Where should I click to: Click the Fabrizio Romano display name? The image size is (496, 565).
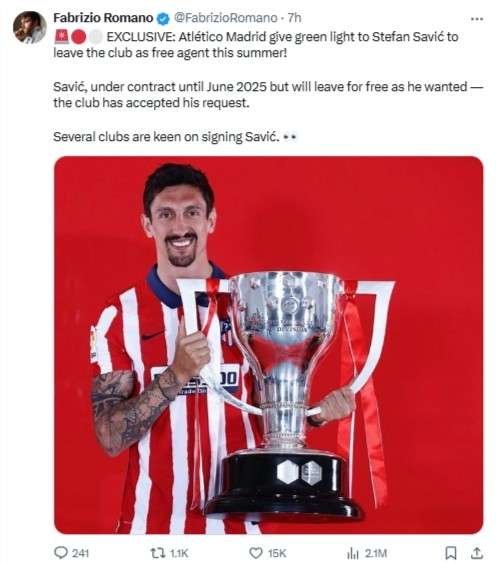point(103,18)
